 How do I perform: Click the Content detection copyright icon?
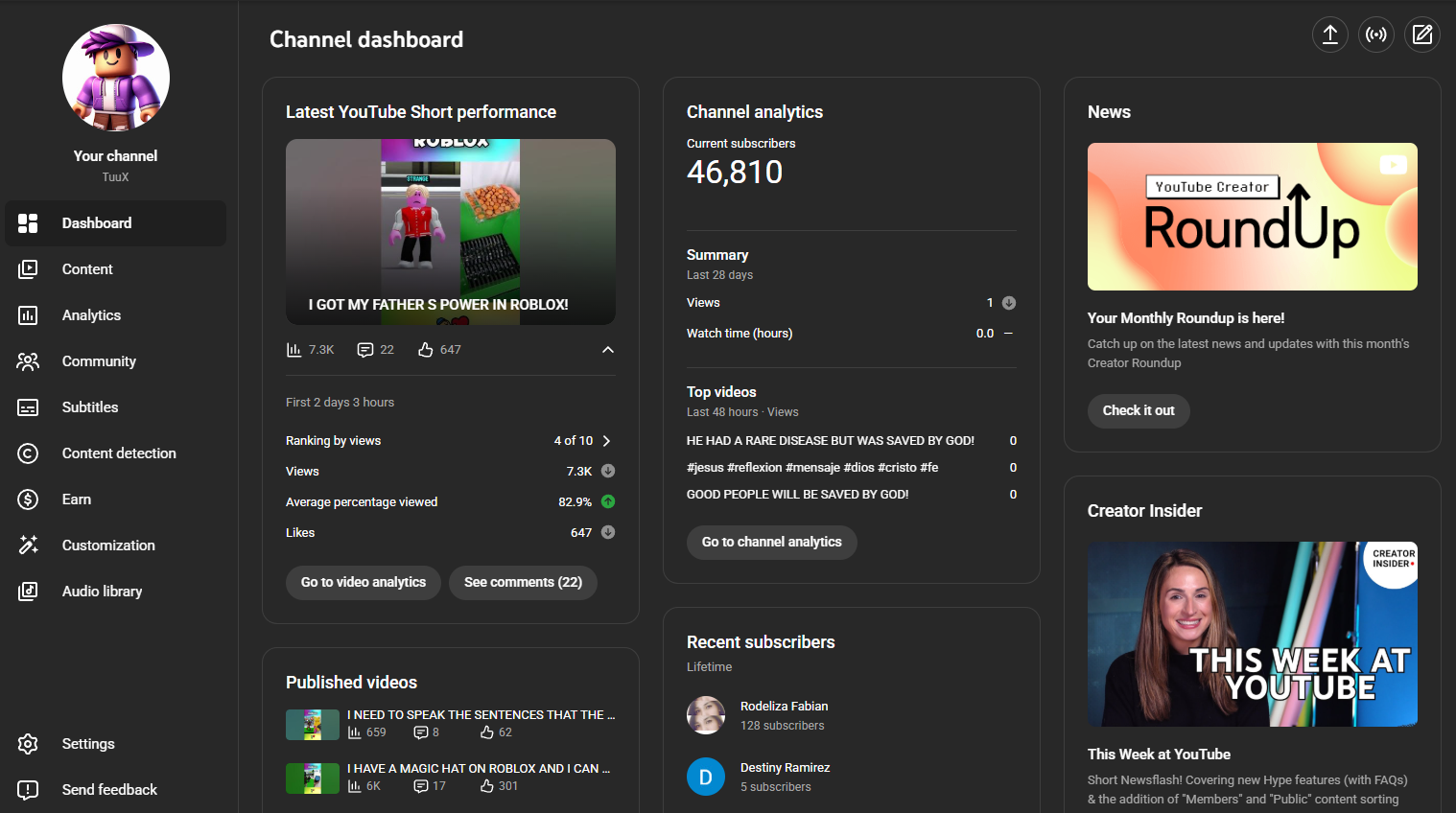click(28, 453)
